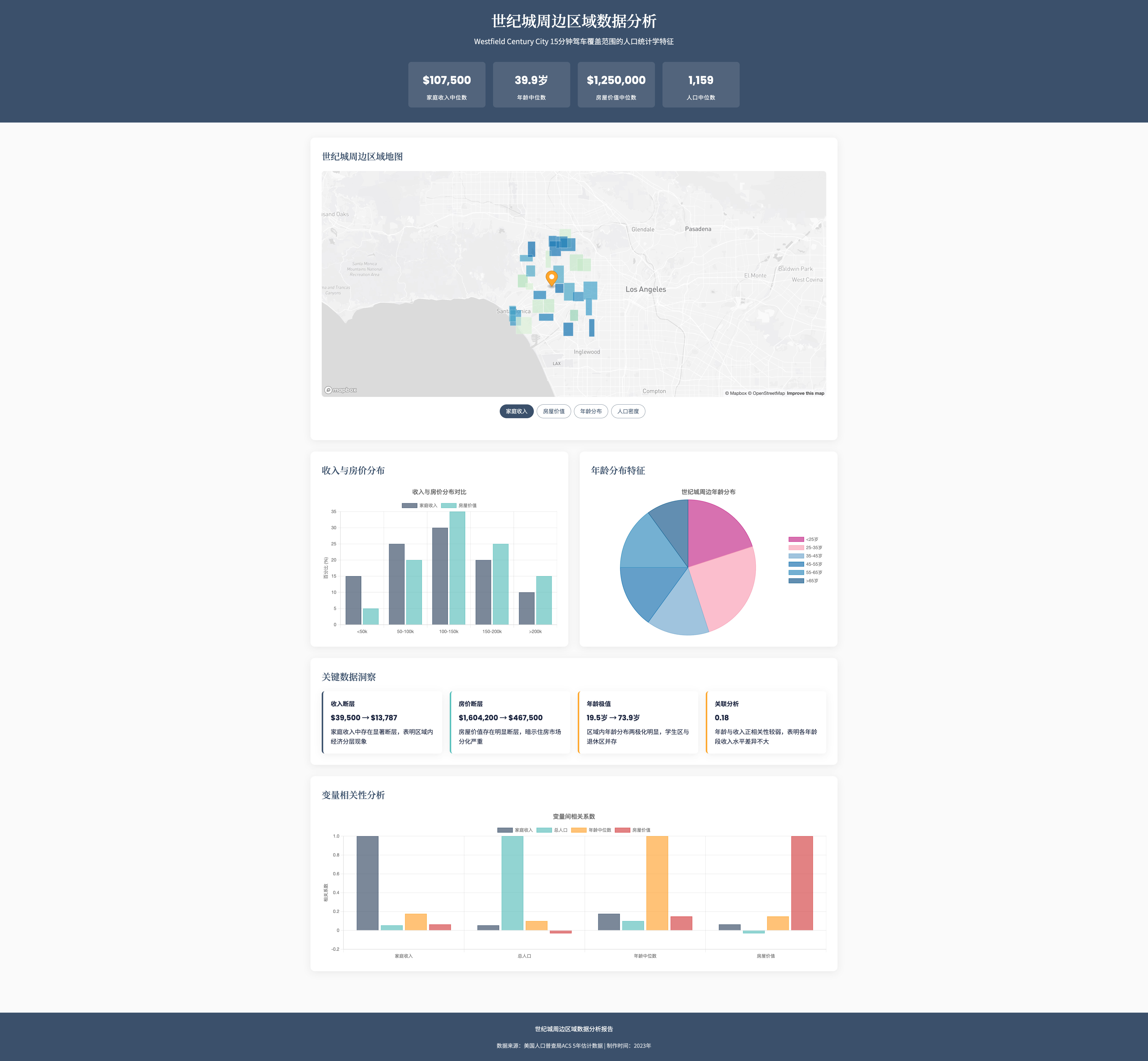Click the 年龄分布特征 section heading
Screen dimensions: 1148x1061
[x=618, y=470]
